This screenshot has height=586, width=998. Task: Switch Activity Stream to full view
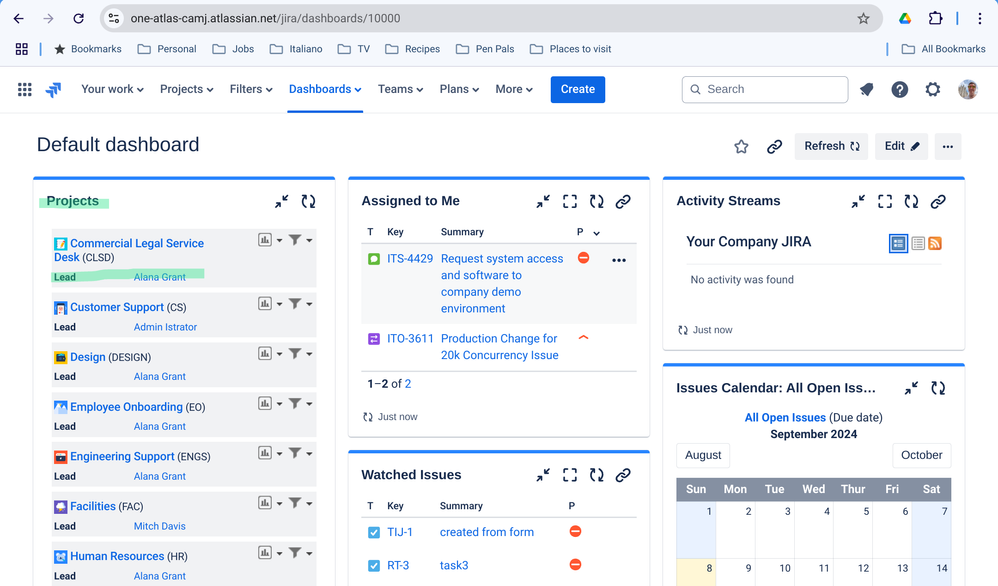point(898,243)
